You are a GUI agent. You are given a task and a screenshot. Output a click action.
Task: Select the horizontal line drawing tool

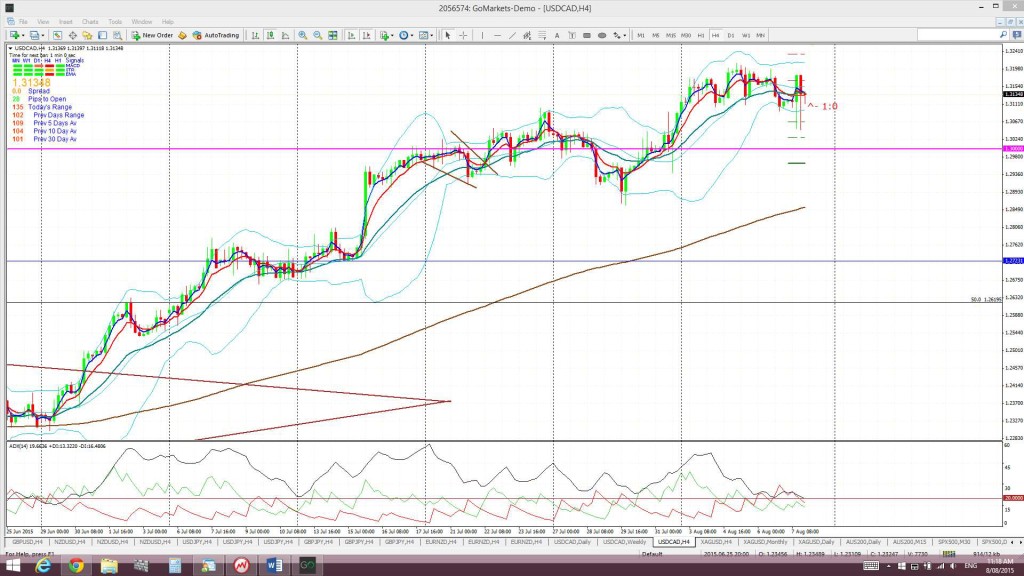click(x=498, y=35)
